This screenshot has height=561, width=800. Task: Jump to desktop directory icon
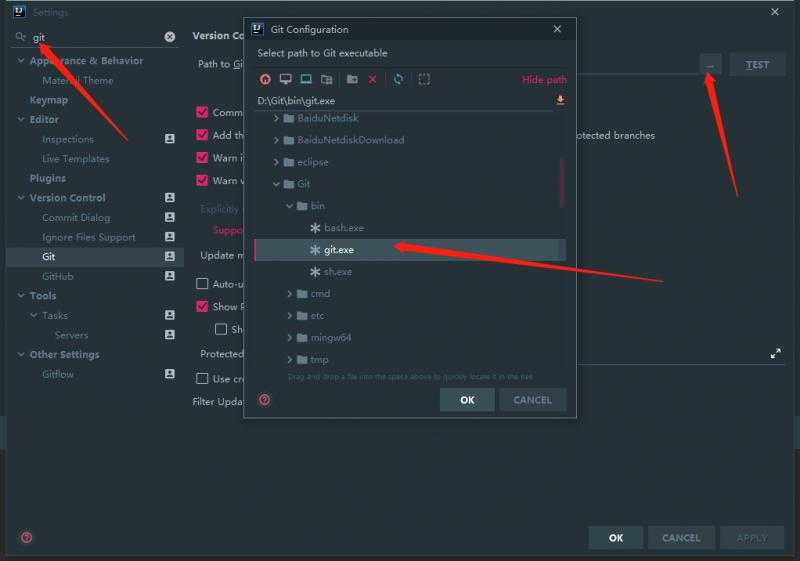[x=286, y=79]
